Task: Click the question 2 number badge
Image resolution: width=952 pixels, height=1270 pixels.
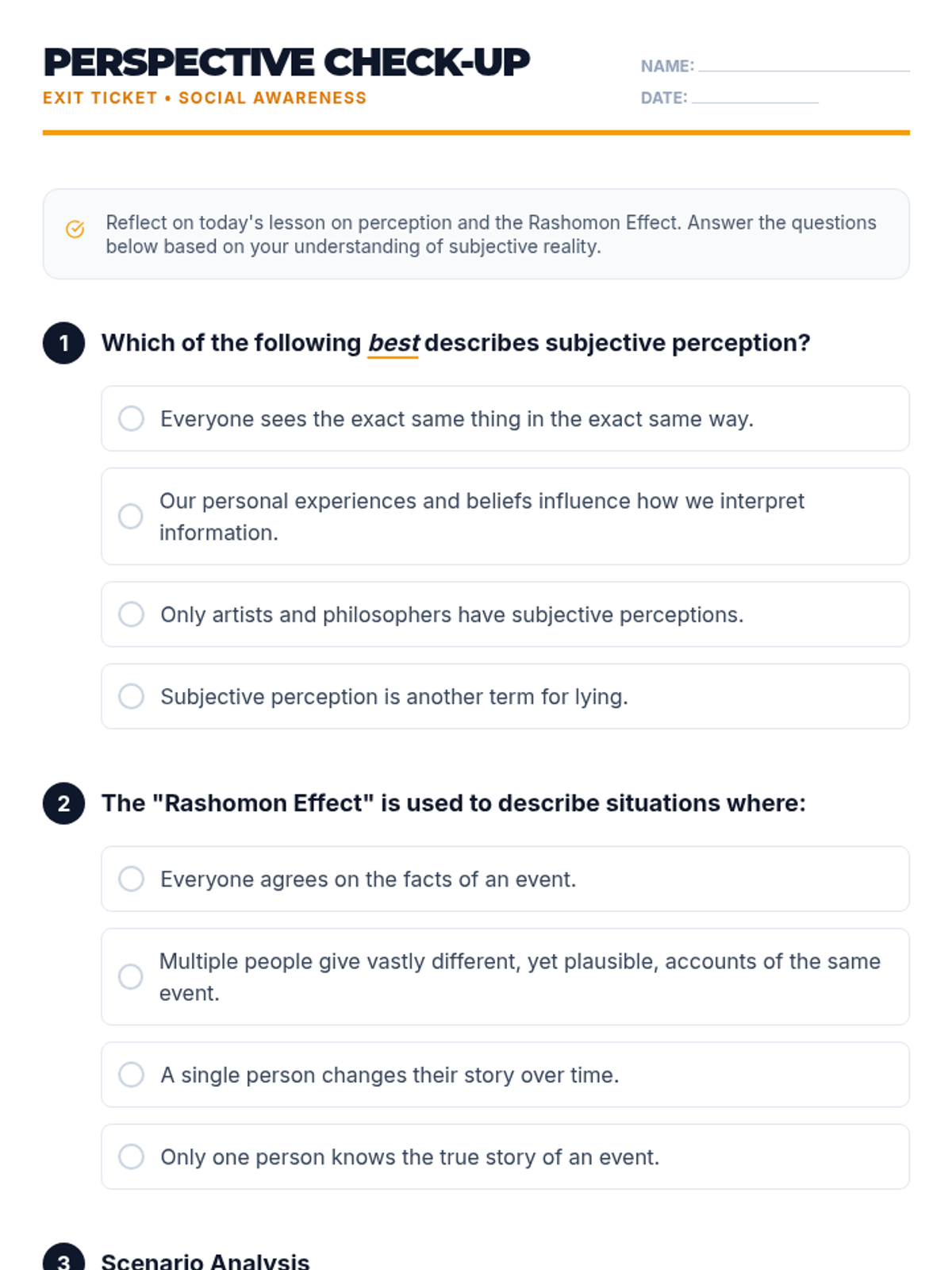Action: pos(63,803)
